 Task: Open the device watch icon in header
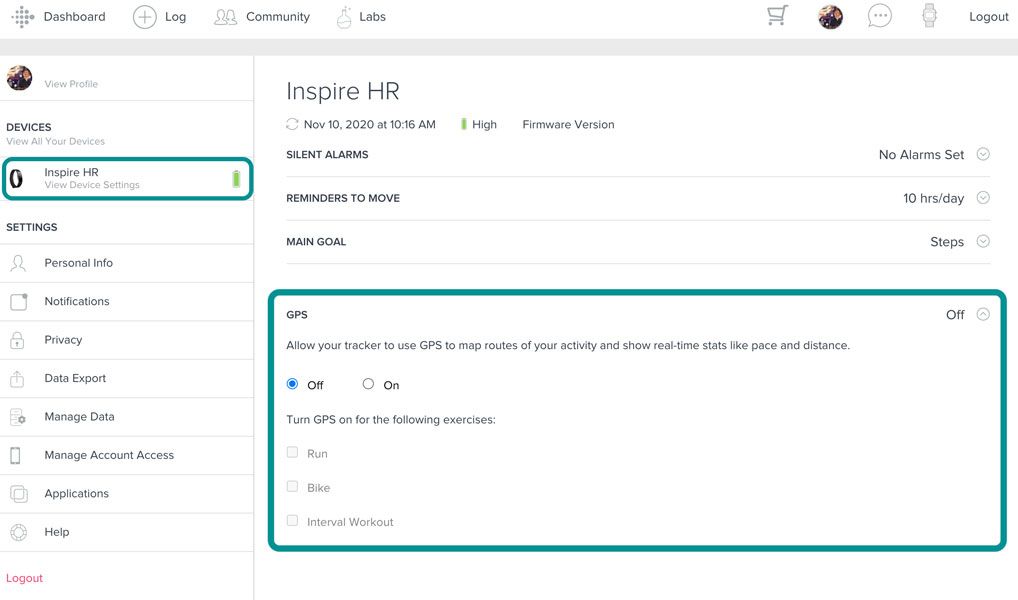pos(929,16)
